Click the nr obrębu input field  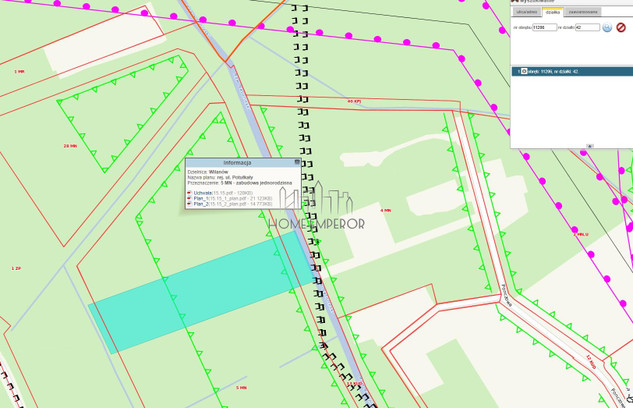tap(543, 27)
